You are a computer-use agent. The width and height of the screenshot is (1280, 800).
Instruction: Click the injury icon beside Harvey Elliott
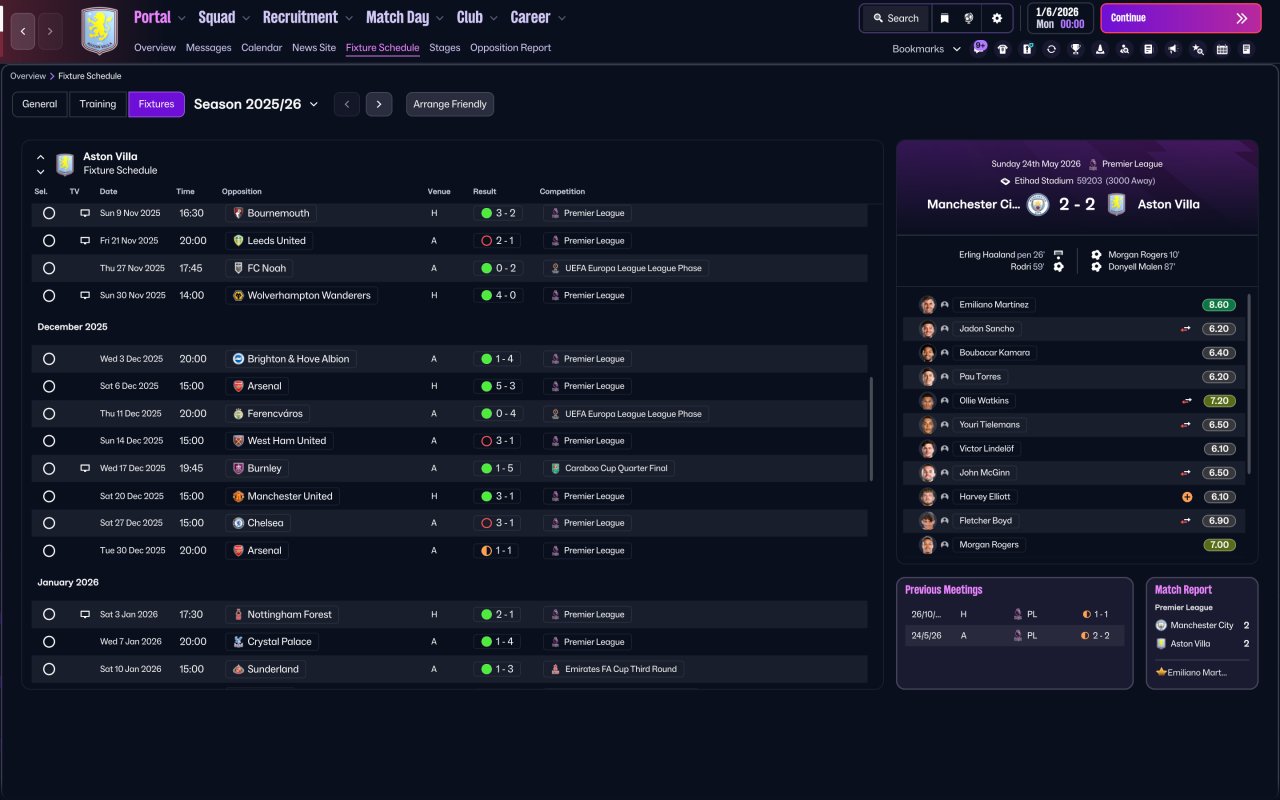coord(1187,497)
